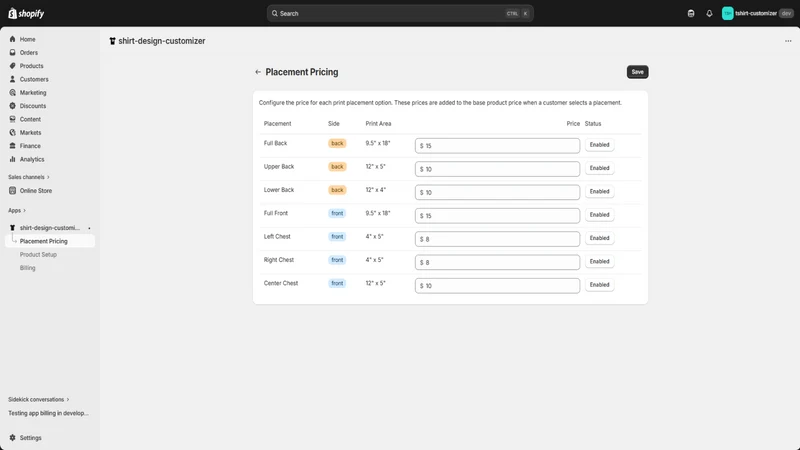Open Product Setup page
Viewport: 800px width, 450px height.
pyautogui.click(x=38, y=254)
